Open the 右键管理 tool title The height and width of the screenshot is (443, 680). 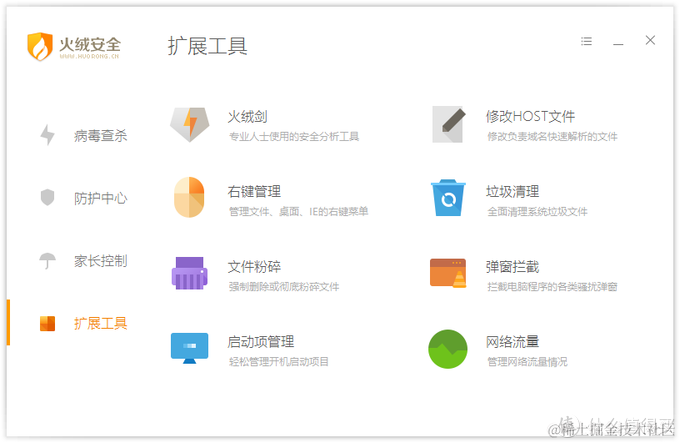(x=254, y=192)
